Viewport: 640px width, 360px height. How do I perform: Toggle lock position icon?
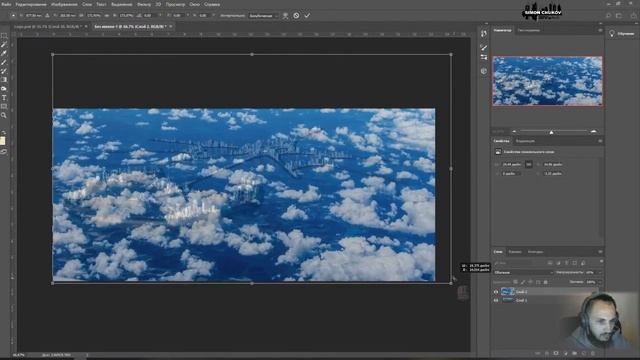point(531,282)
